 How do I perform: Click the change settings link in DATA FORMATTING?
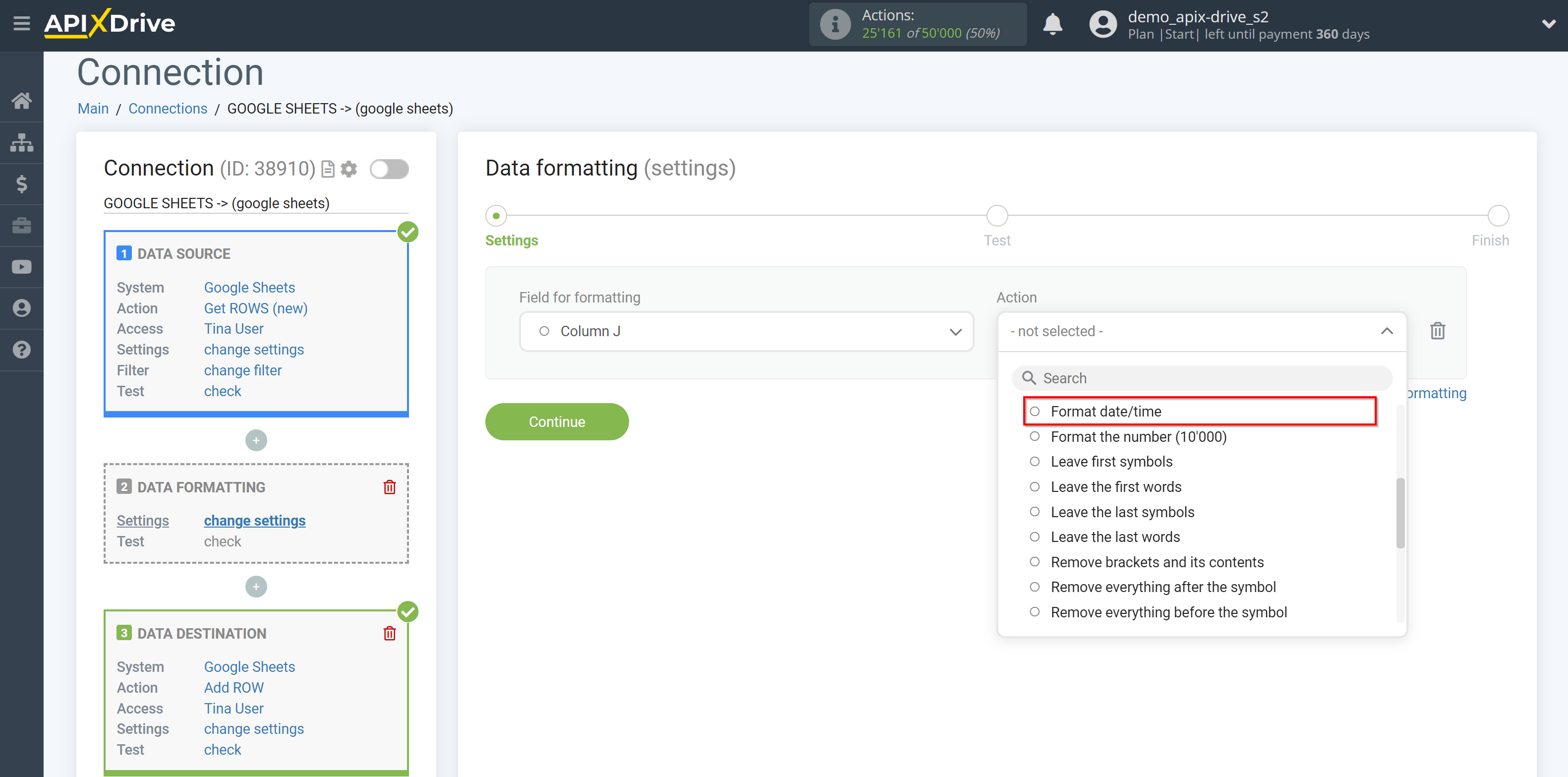click(x=254, y=520)
